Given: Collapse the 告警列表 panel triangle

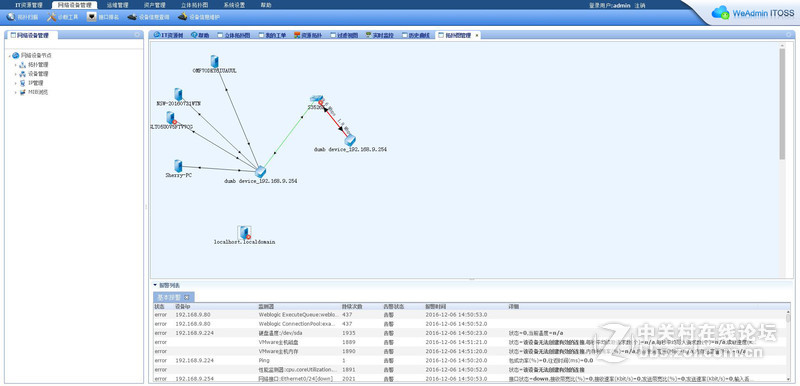Looking at the screenshot, I should point(155,285).
